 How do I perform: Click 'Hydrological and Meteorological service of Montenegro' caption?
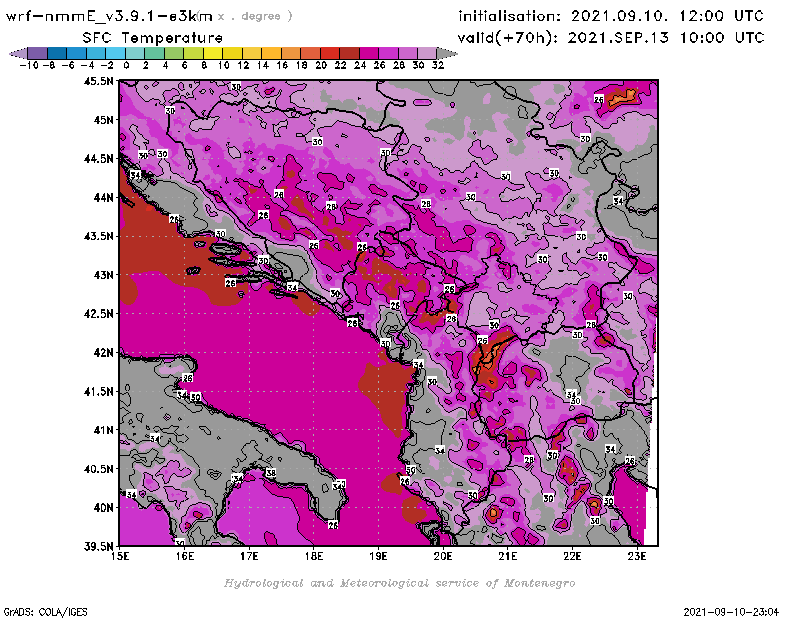pyautogui.click(x=399, y=583)
